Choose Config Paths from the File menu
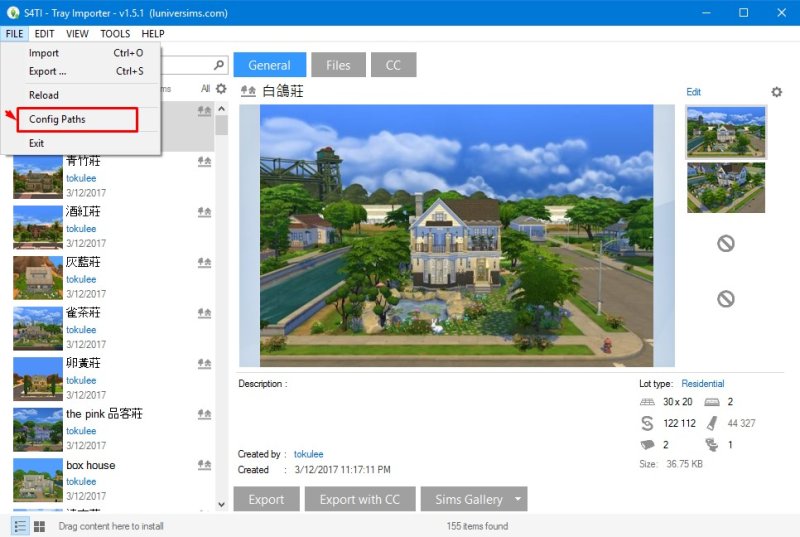 (x=78, y=119)
